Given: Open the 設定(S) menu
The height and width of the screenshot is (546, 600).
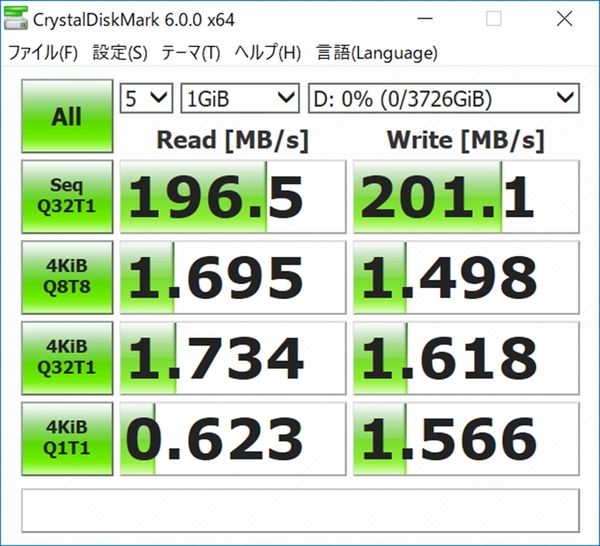Looking at the screenshot, I should [x=120, y=53].
